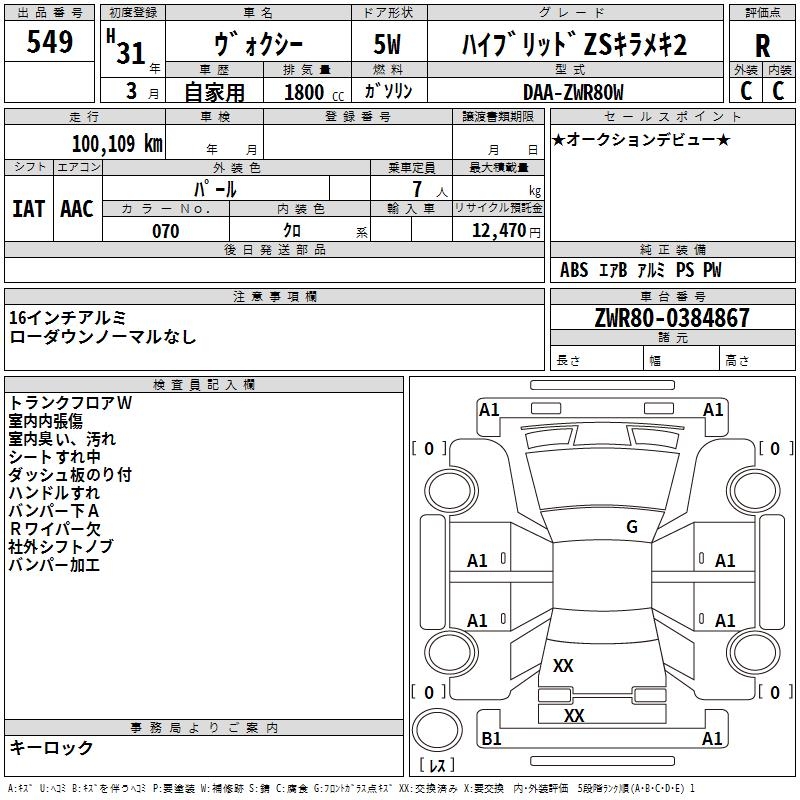
Task: Click the 16インチアルミ note line
Action: point(68,317)
